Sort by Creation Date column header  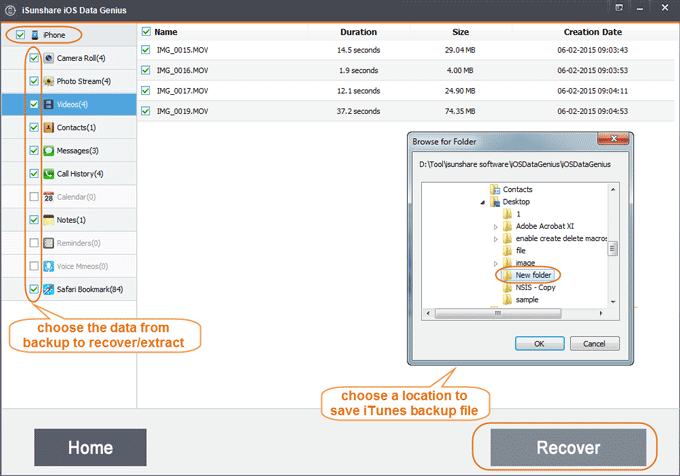pos(593,32)
